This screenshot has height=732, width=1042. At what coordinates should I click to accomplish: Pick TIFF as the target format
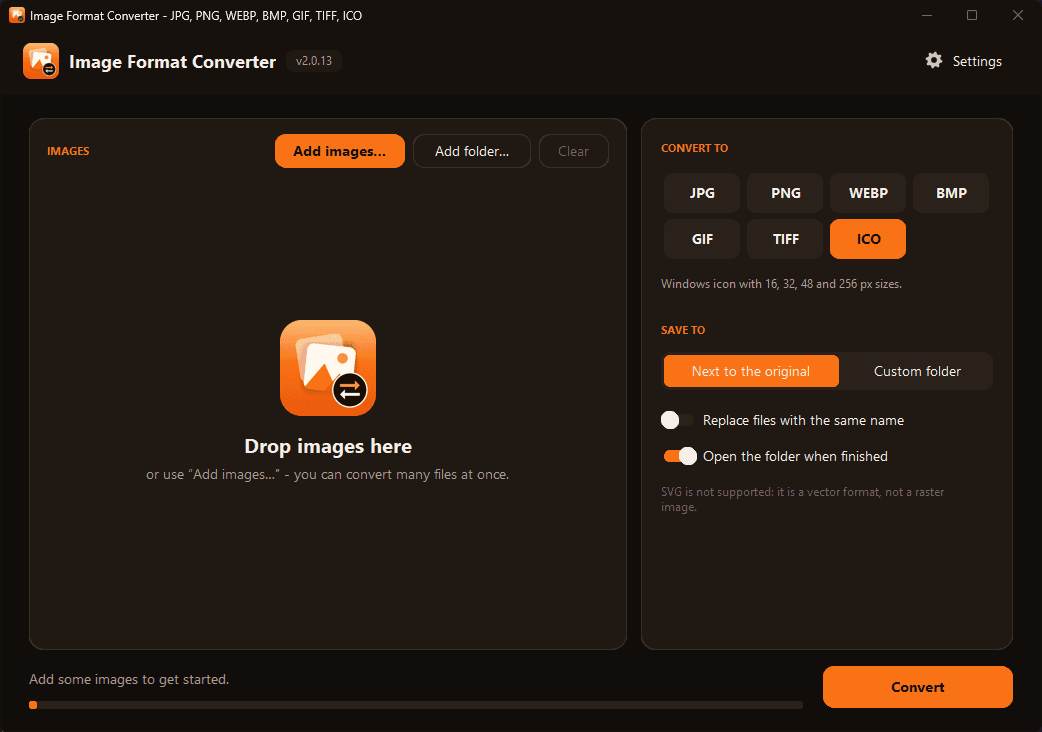point(785,239)
